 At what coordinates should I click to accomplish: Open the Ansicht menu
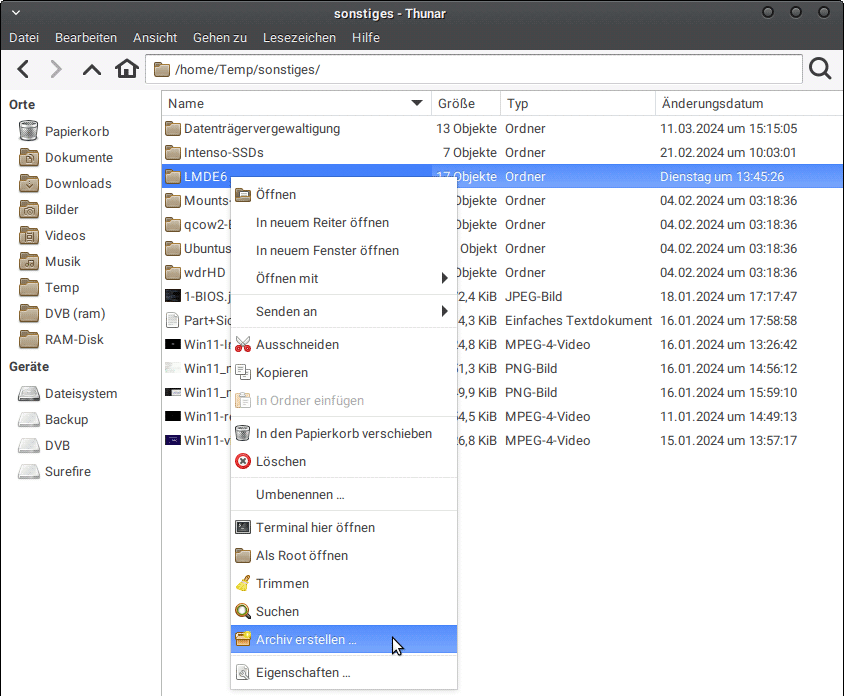[x=155, y=38]
